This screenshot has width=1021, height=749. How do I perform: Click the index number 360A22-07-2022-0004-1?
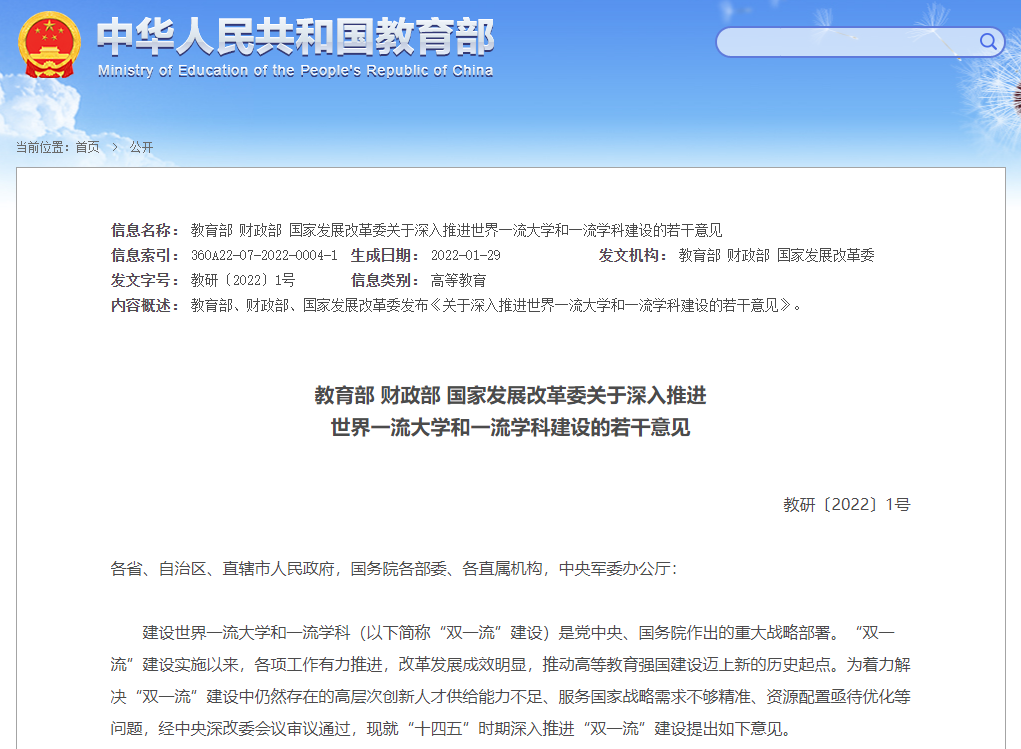(x=264, y=255)
